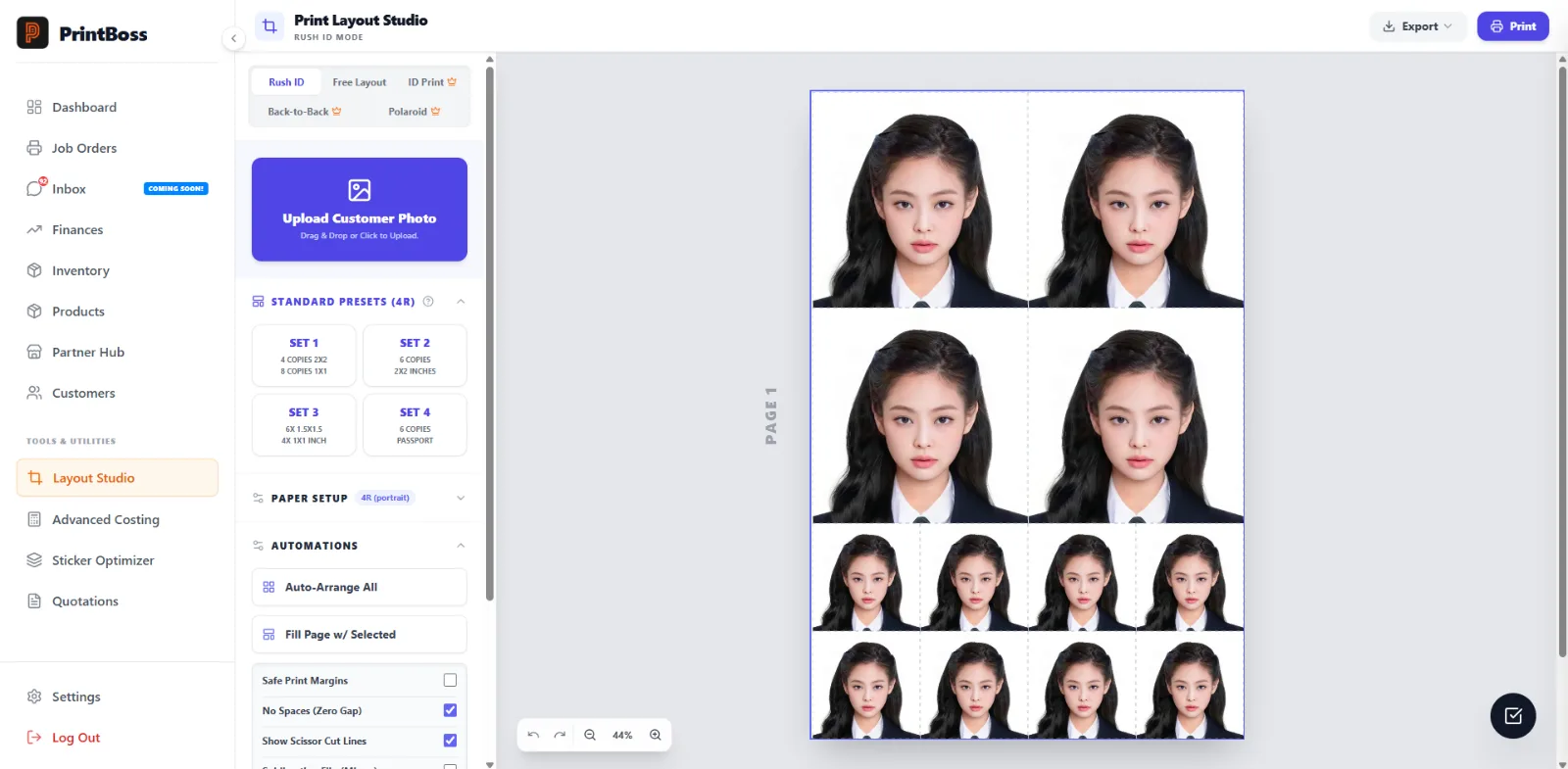Switch to the Free Layout tab
Screen dimensions: 1568x769
(359, 82)
